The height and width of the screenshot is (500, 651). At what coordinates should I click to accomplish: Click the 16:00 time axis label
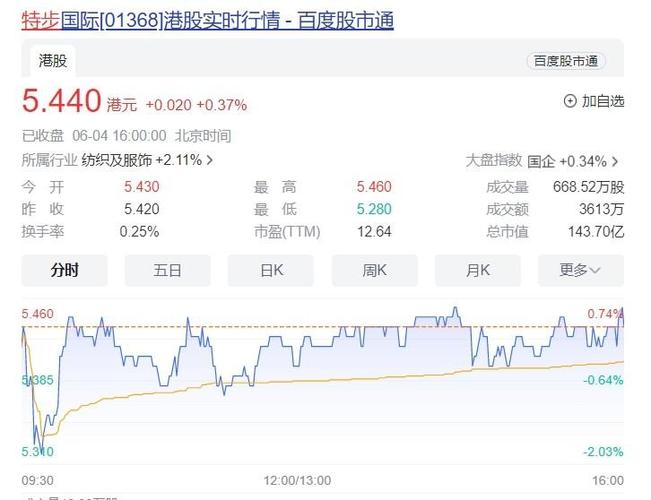coord(608,480)
